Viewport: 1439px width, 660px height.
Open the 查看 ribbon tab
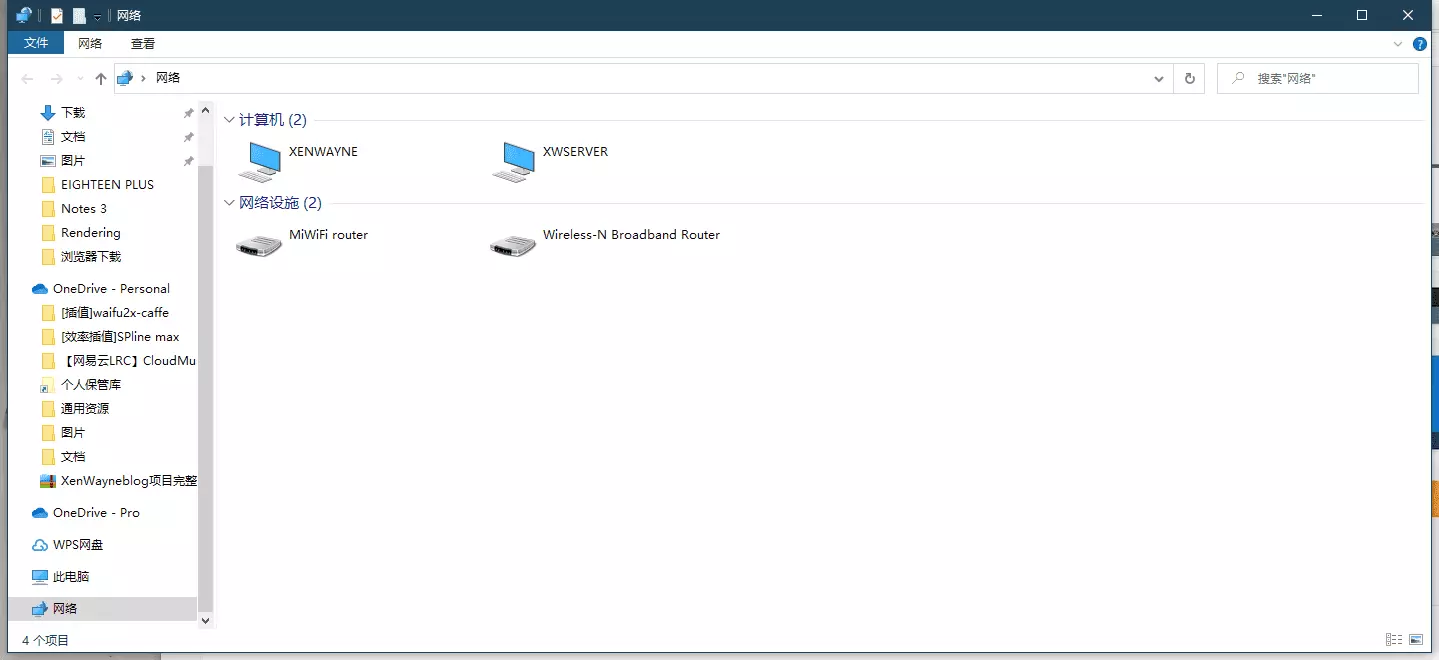[x=143, y=43]
